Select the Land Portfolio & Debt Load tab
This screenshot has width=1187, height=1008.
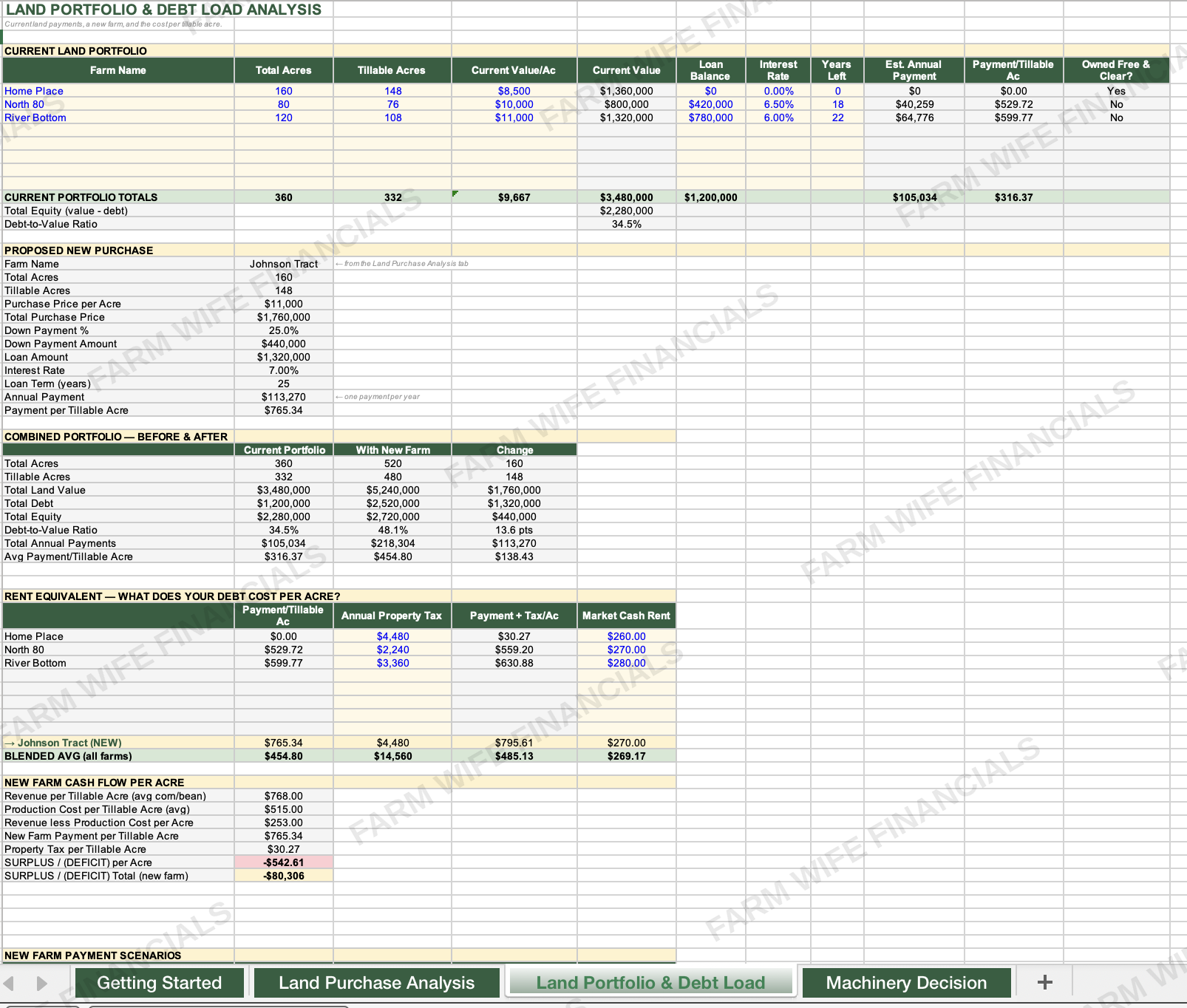tap(650, 983)
